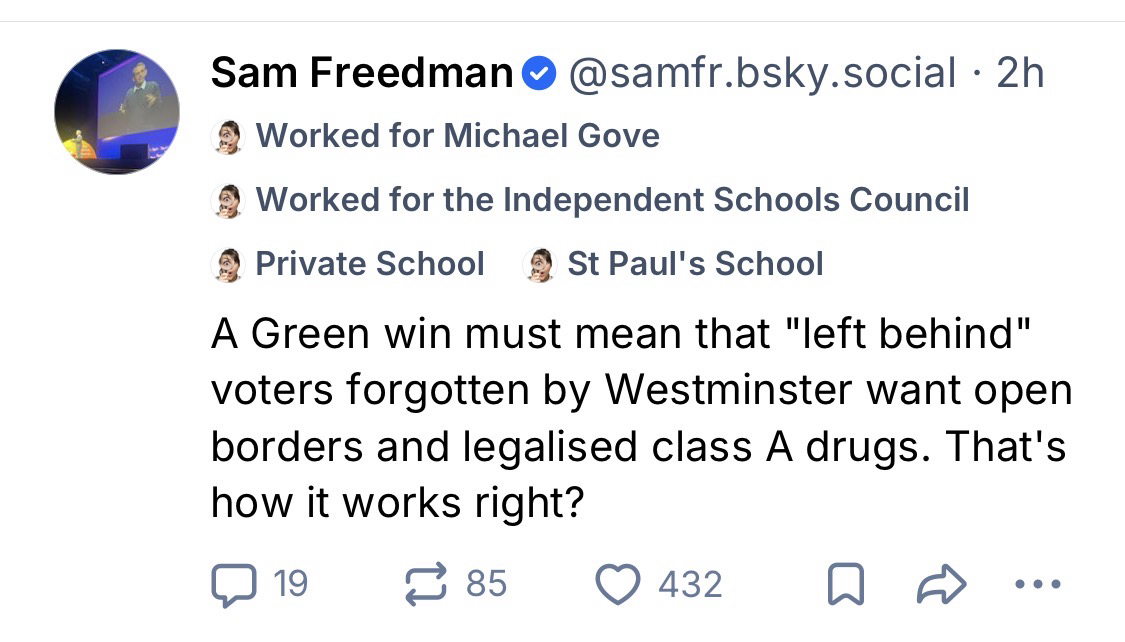Open the Private School label
The width and height of the screenshot is (1125, 642).
pyautogui.click(x=370, y=263)
